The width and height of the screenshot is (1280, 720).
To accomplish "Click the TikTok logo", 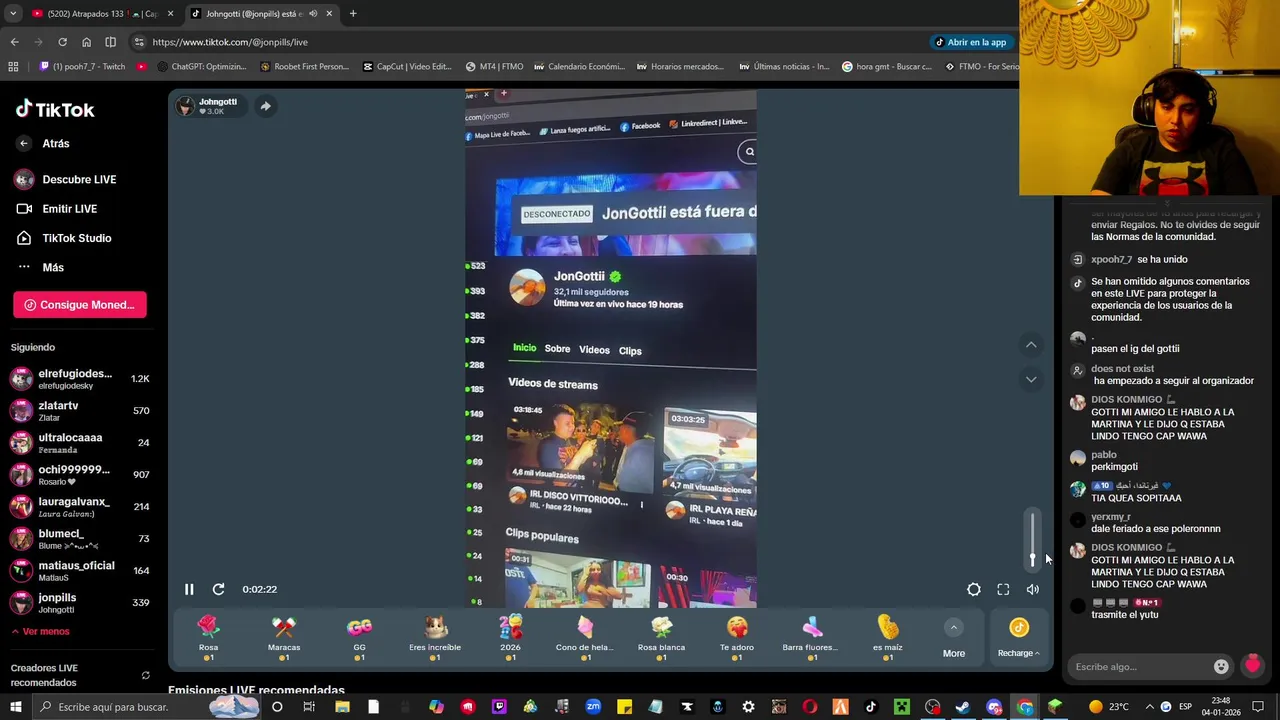I will pyautogui.click(x=55, y=110).
